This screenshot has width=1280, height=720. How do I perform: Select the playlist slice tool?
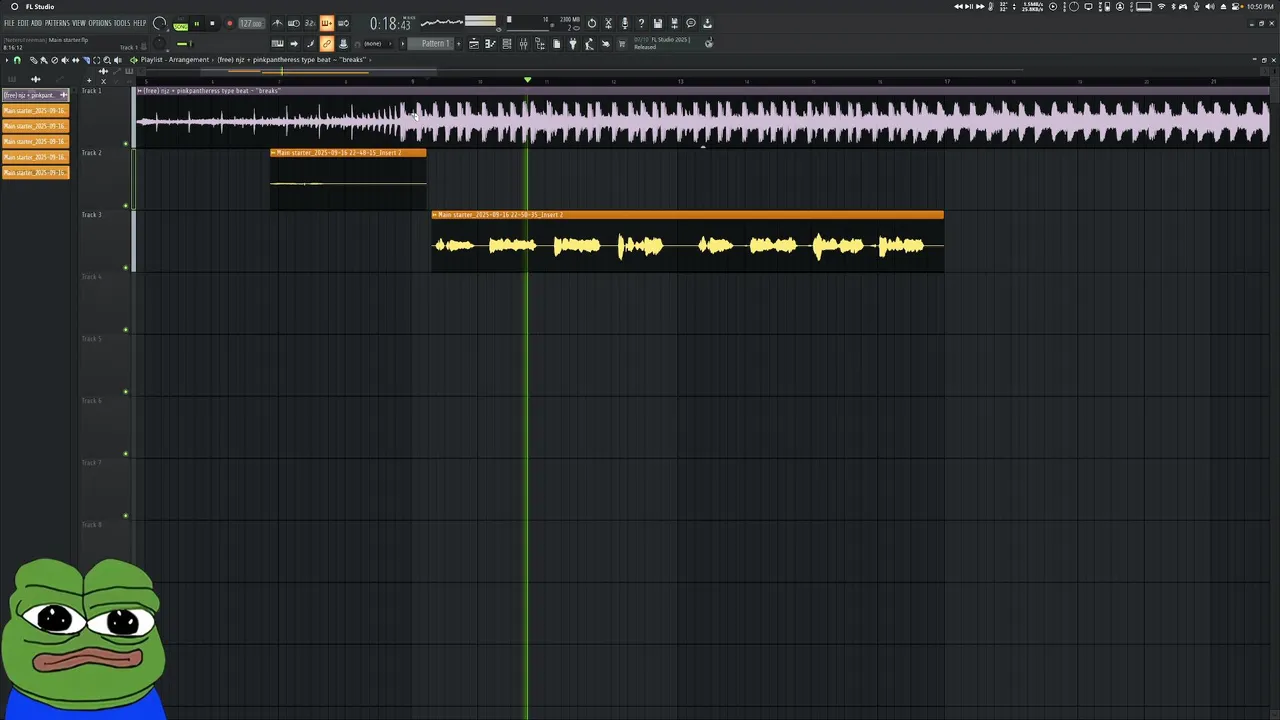(x=86, y=59)
